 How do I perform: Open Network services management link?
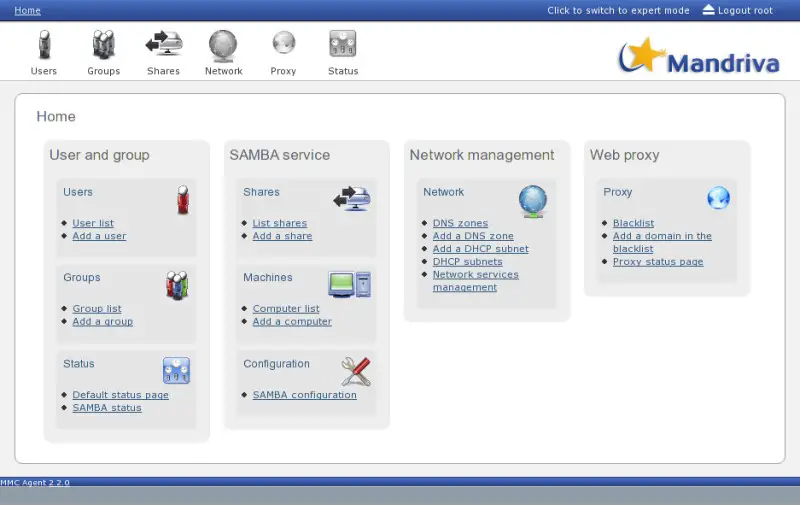pyautogui.click(x=476, y=281)
